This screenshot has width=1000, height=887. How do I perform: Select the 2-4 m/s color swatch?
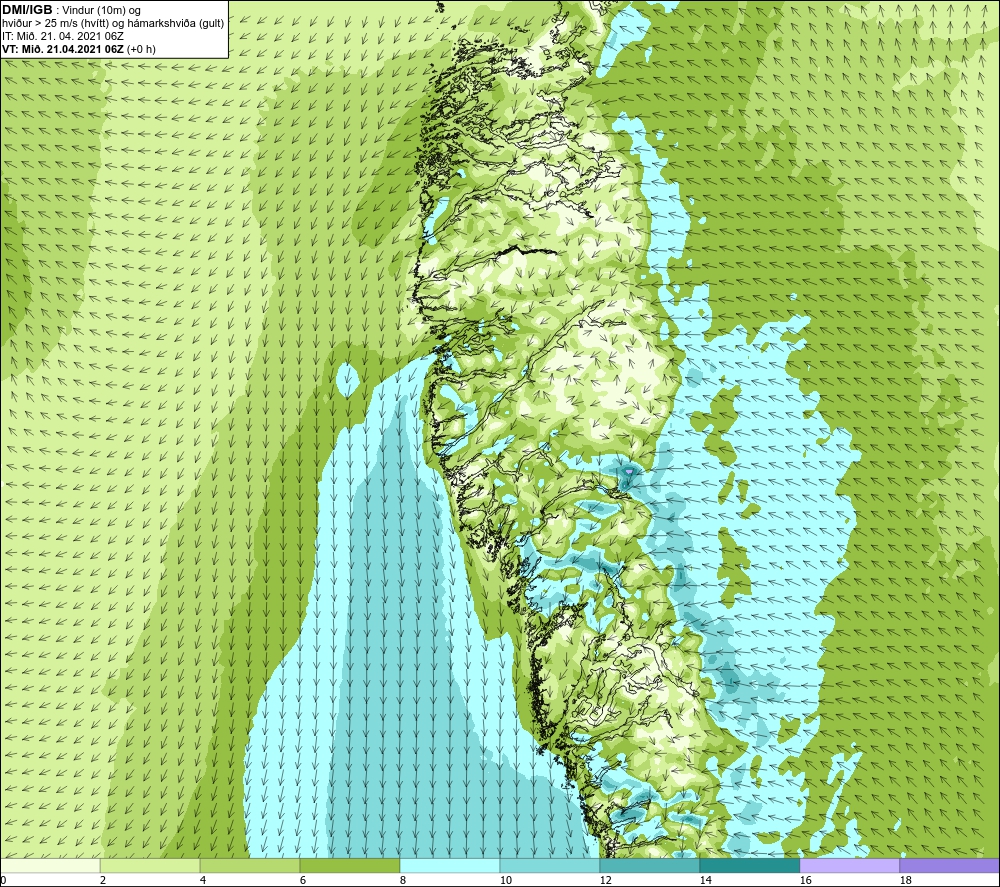pos(150,866)
